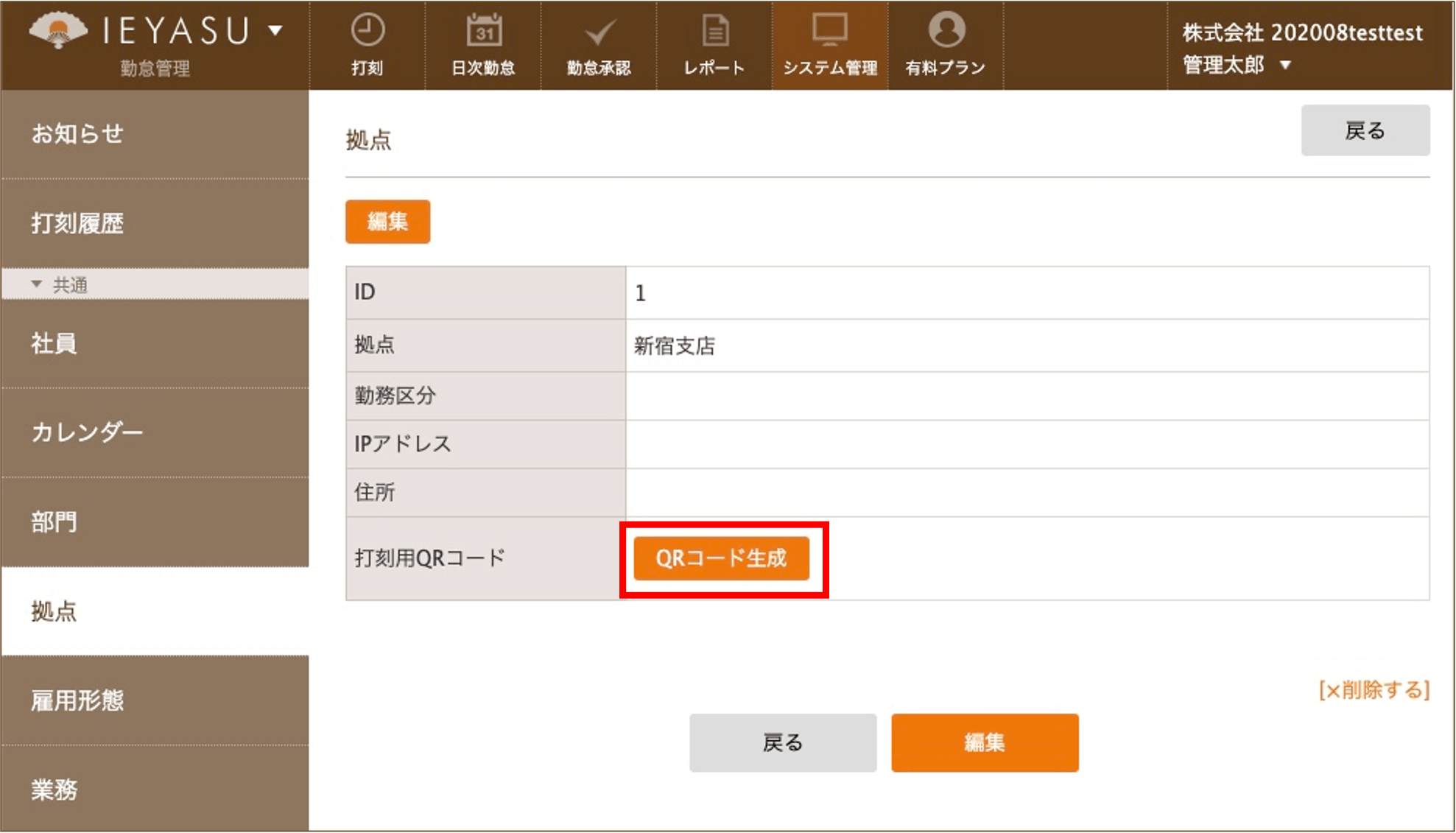This screenshot has width=1456, height=833.
Task: Open 日次勤怠 calendar icon
Action: point(484,31)
